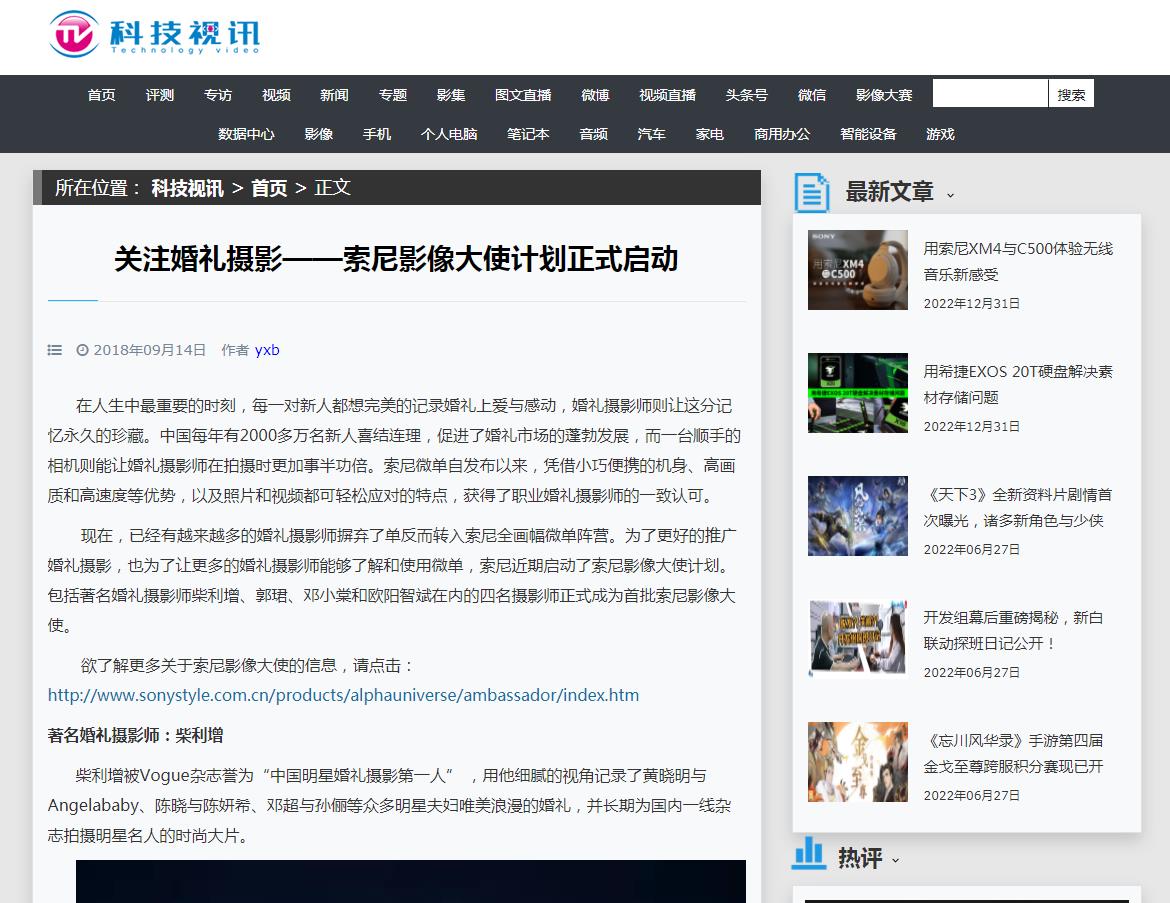Click the 最新文章 section heading

889,193
